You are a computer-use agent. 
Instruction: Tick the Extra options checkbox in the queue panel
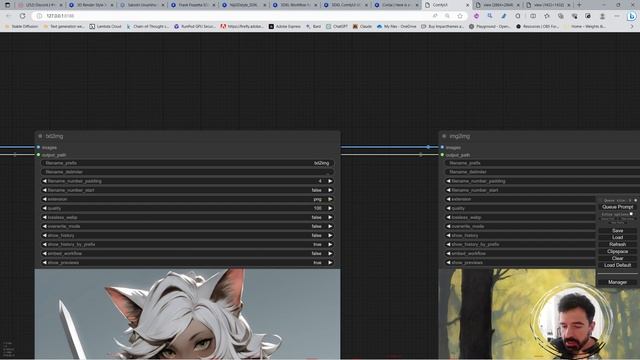click(x=631, y=214)
